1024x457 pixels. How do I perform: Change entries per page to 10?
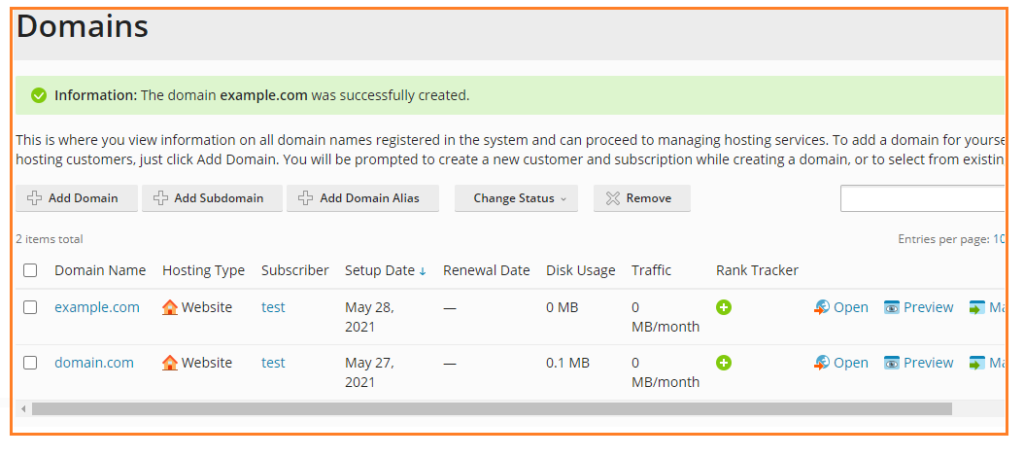(x=999, y=239)
